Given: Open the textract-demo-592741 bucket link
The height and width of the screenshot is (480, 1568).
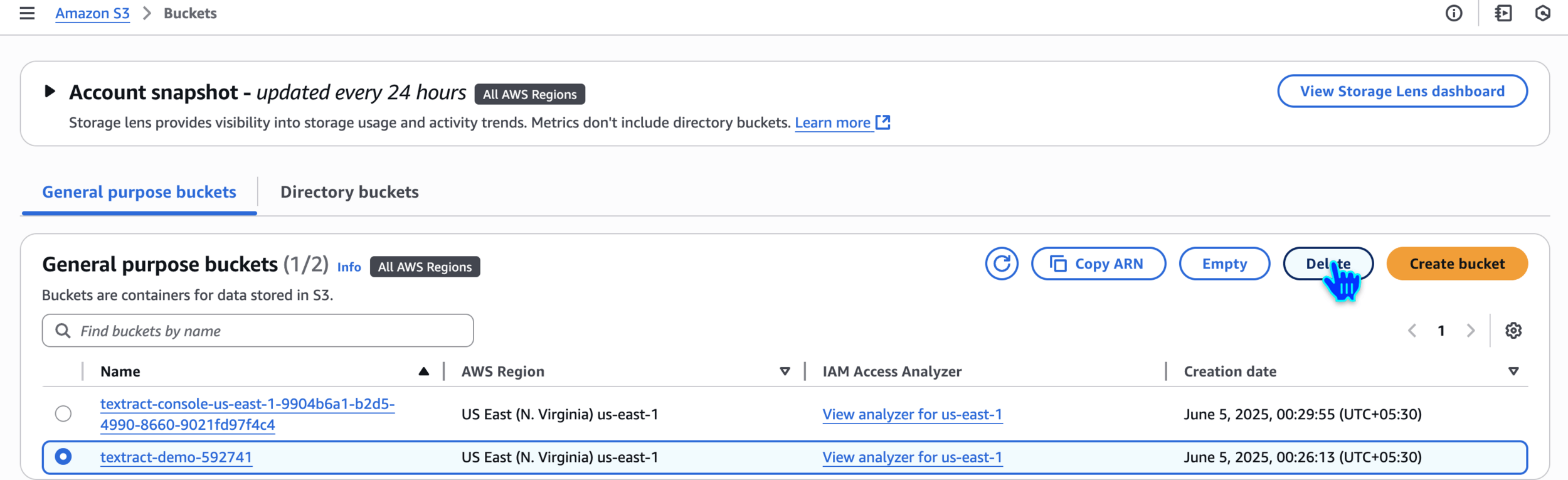Looking at the screenshot, I should point(176,457).
